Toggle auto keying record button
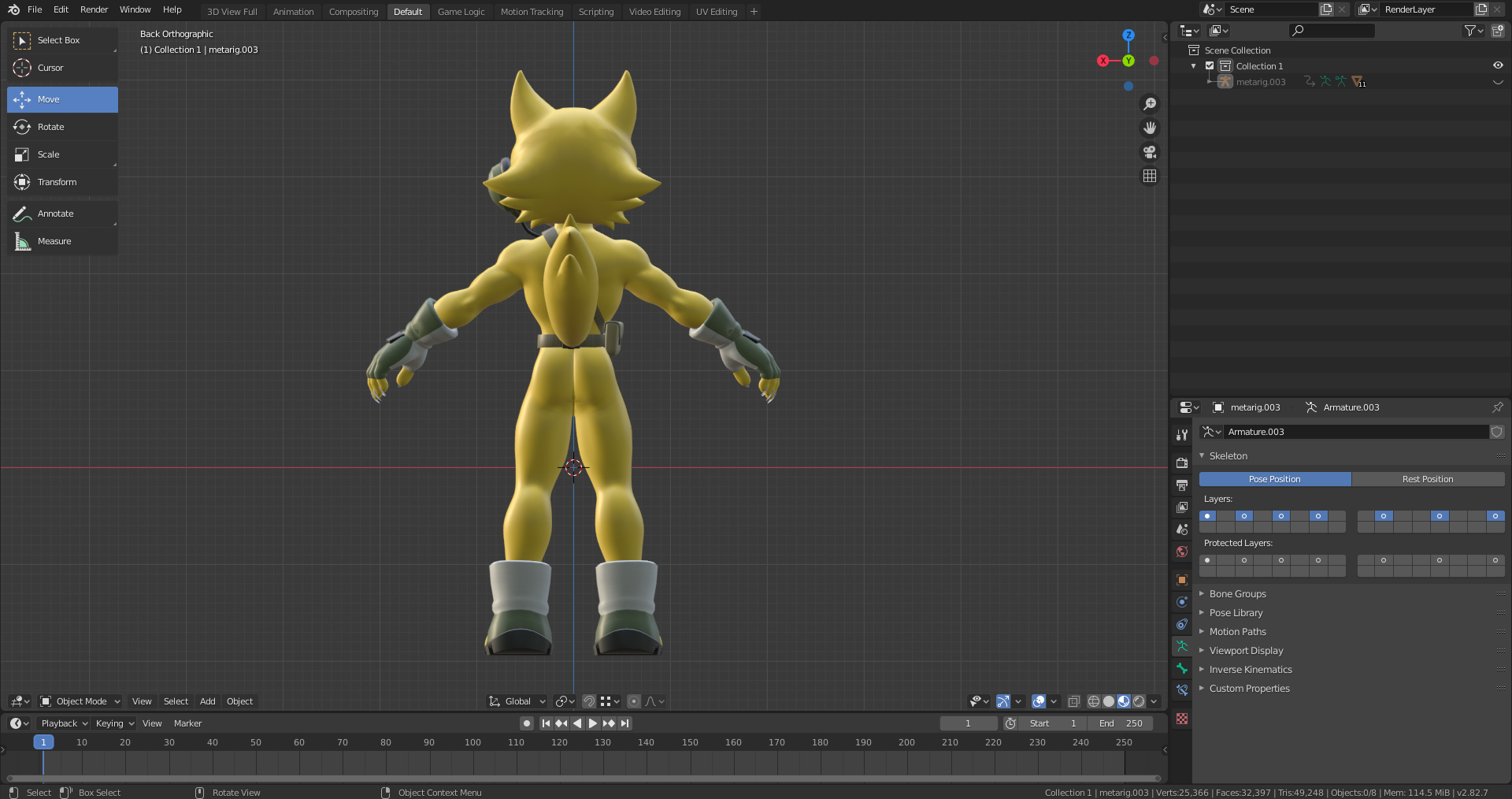Viewport: 1512px width, 799px height. coord(527,723)
